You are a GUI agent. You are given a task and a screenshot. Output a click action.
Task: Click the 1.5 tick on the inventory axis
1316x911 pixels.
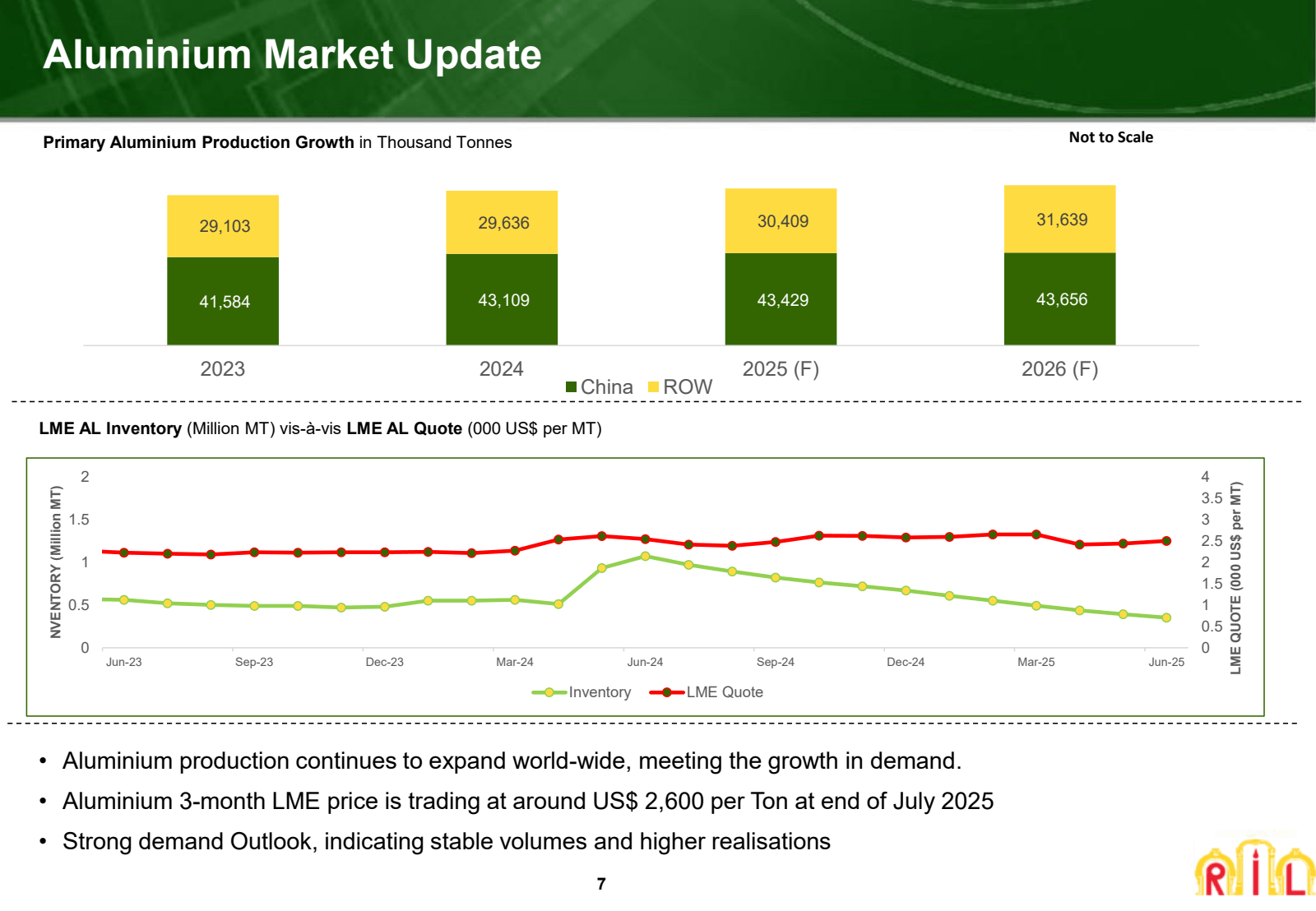[x=79, y=520]
